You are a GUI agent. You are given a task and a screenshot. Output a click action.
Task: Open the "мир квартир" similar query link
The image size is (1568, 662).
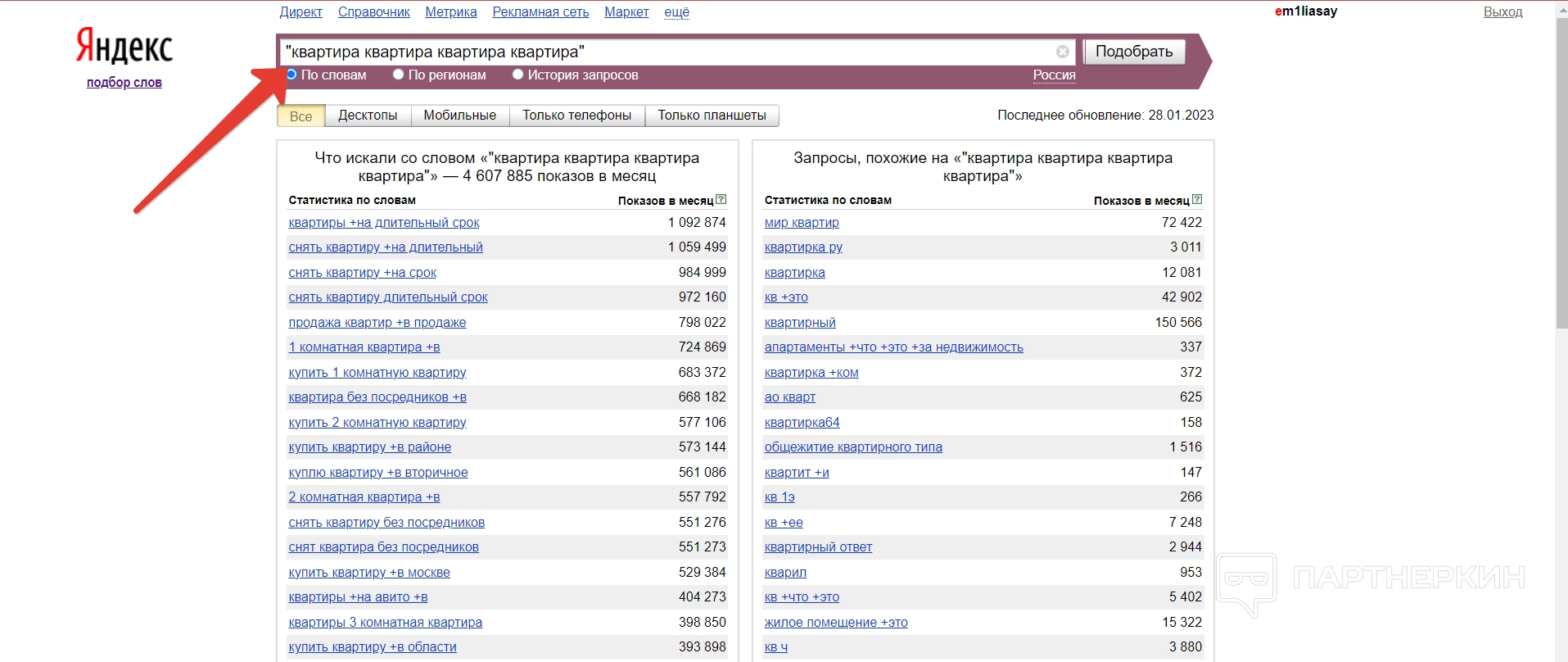click(801, 222)
